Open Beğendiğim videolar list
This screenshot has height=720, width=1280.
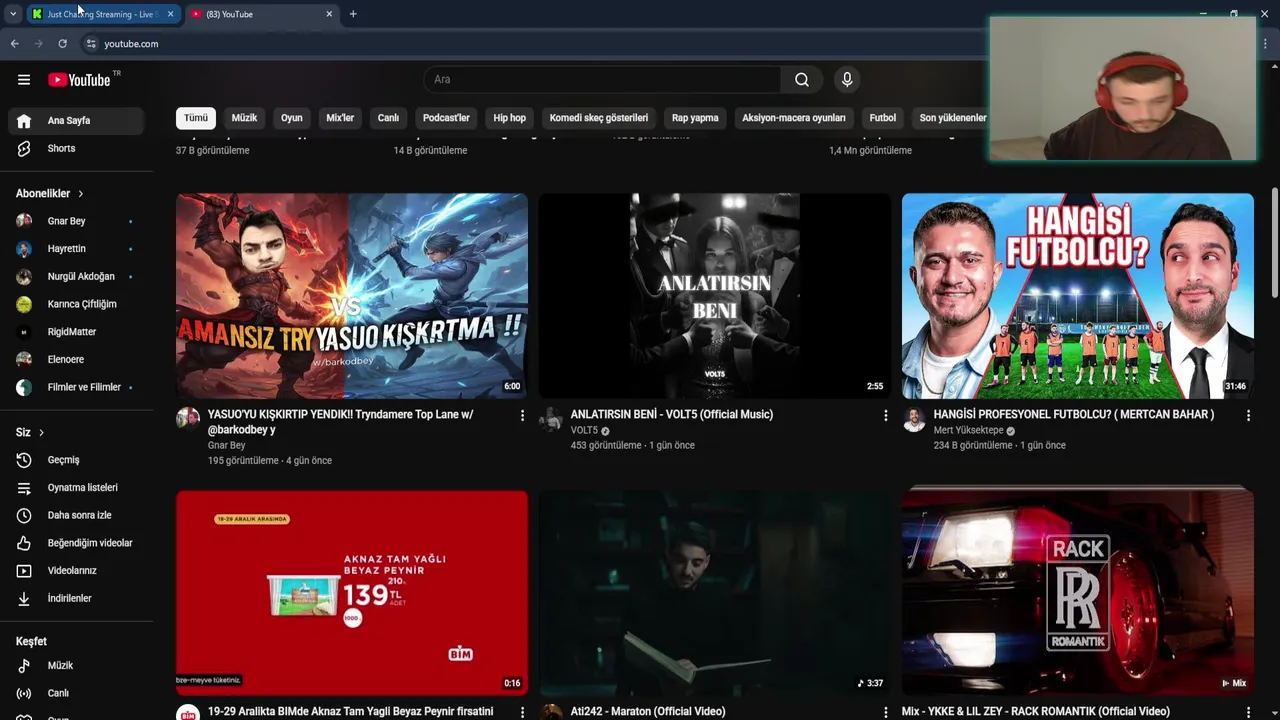tap(76, 543)
